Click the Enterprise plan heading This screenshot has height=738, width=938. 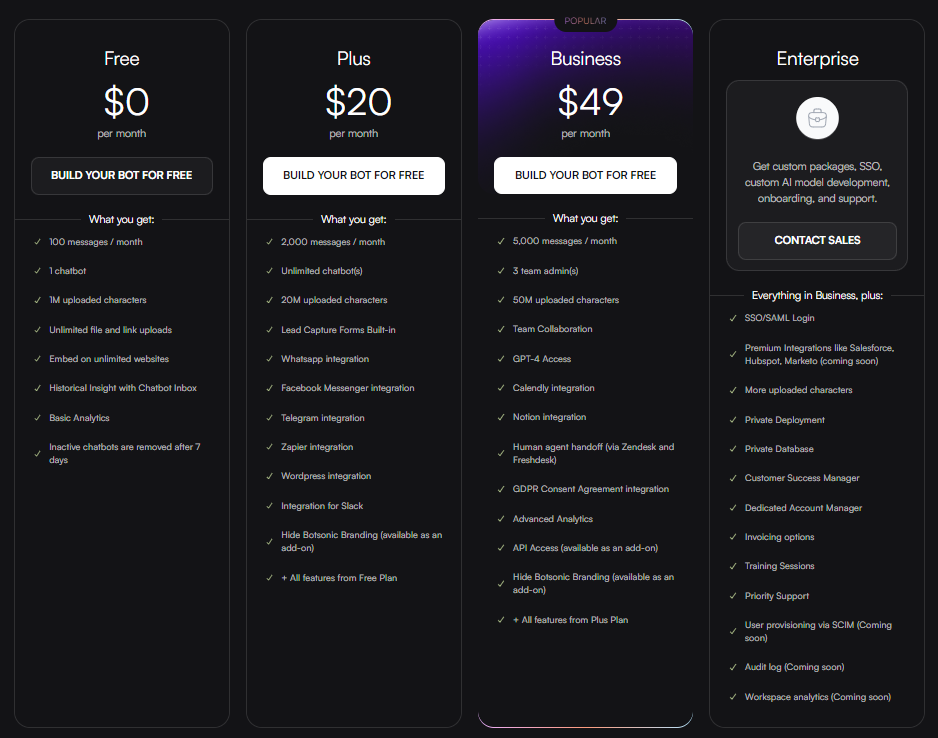[817, 59]
